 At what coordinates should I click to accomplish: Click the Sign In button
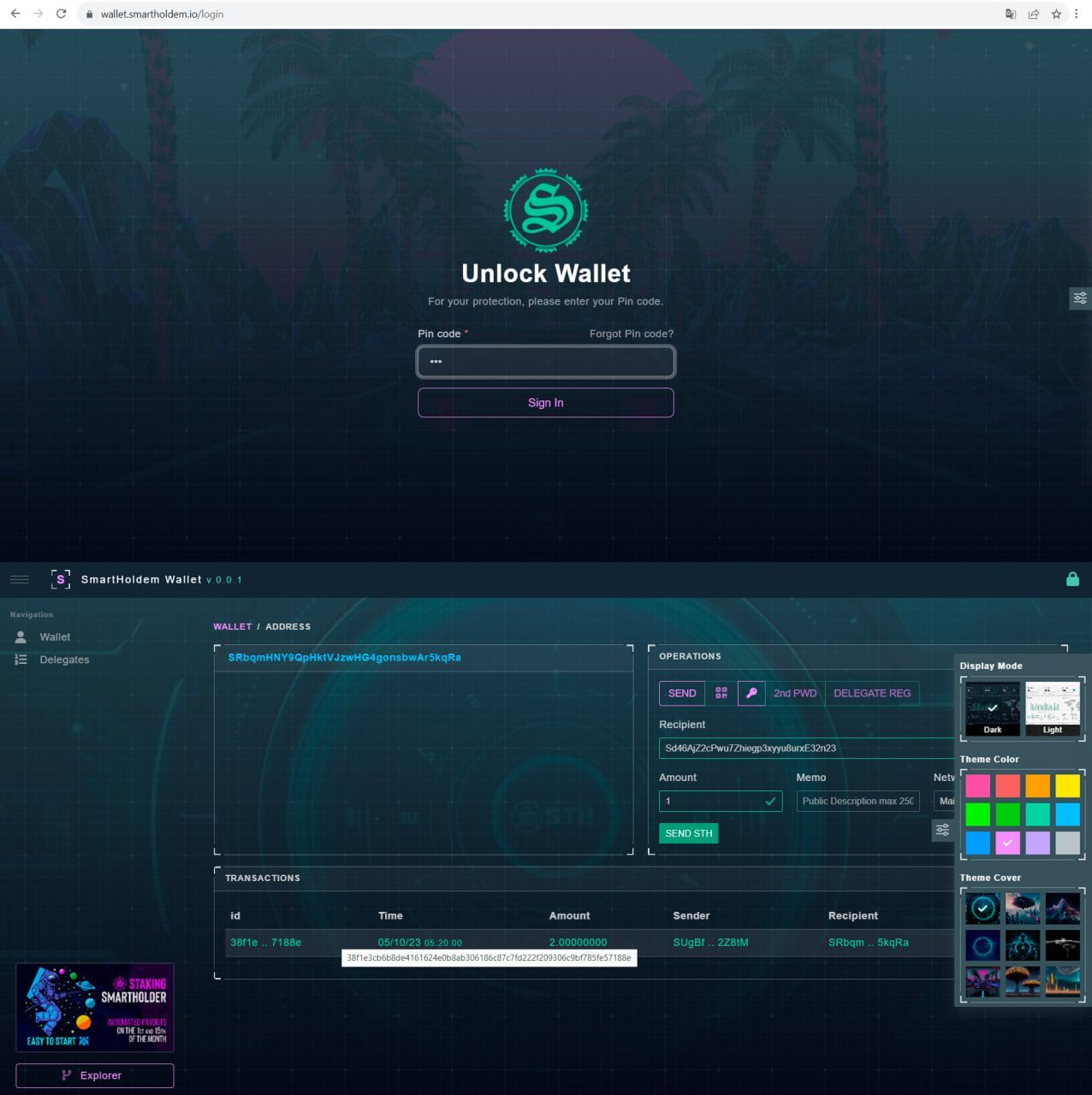pyautogui.click(x=546, y=403)
